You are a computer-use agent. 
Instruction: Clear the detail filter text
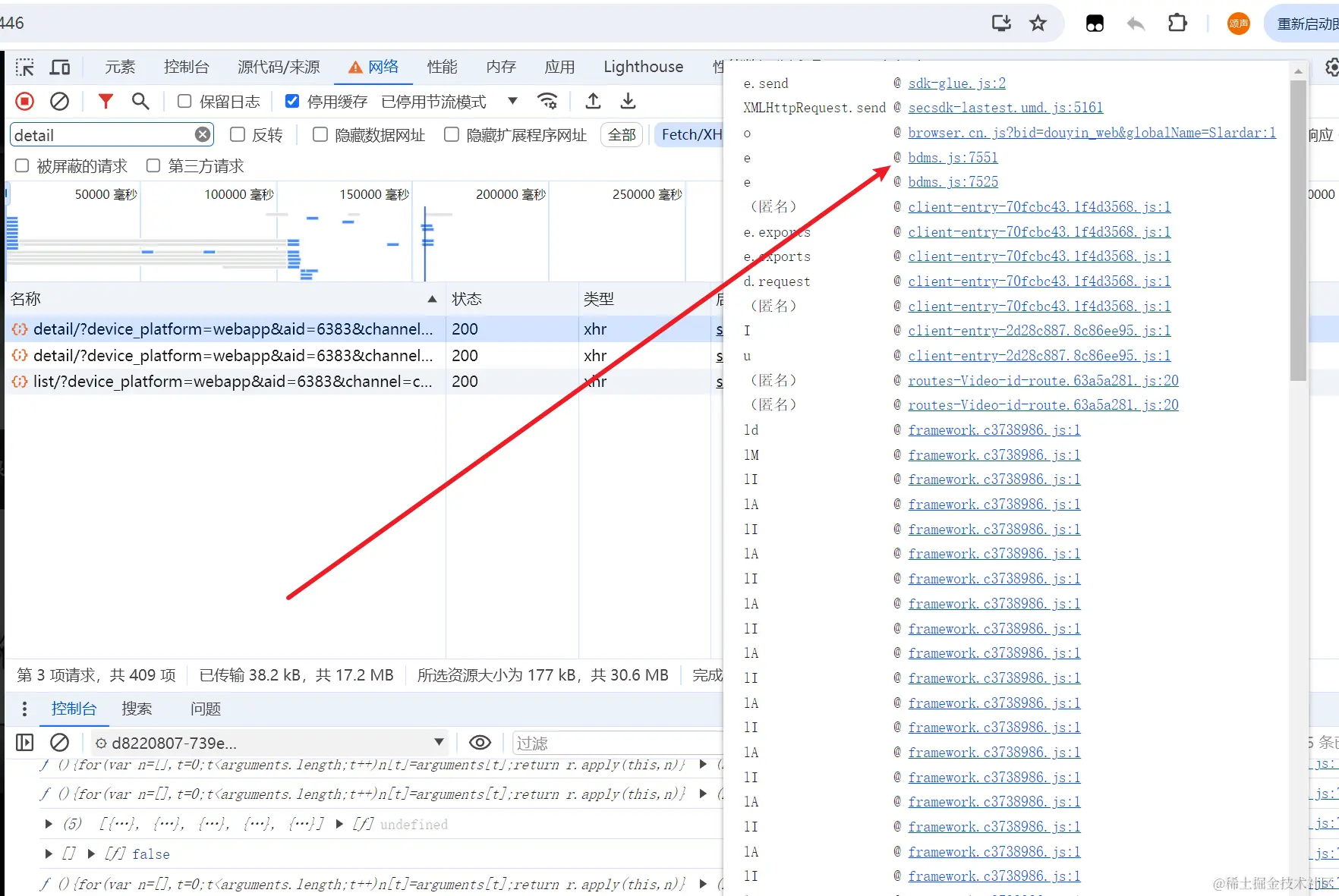[x=203, y=135]
